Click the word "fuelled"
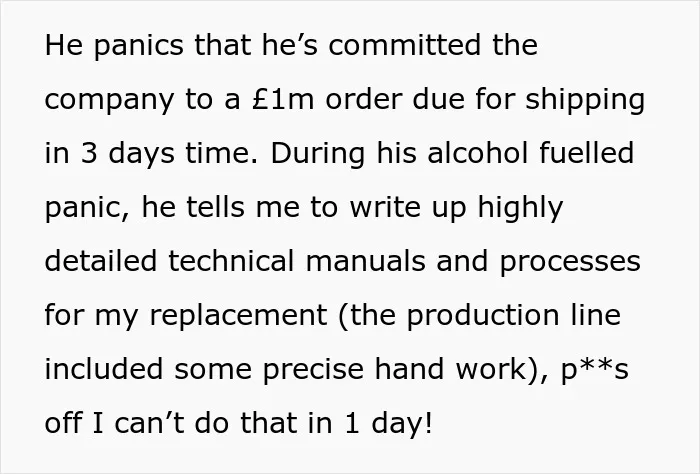Screen dimensions: 700x474 point(587,153)
